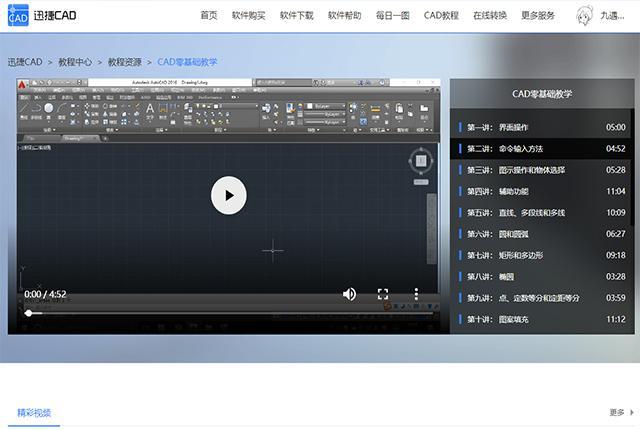Select lesson 第六讲 圆和圆弧
640x430 pixels.
click(542, 234)
